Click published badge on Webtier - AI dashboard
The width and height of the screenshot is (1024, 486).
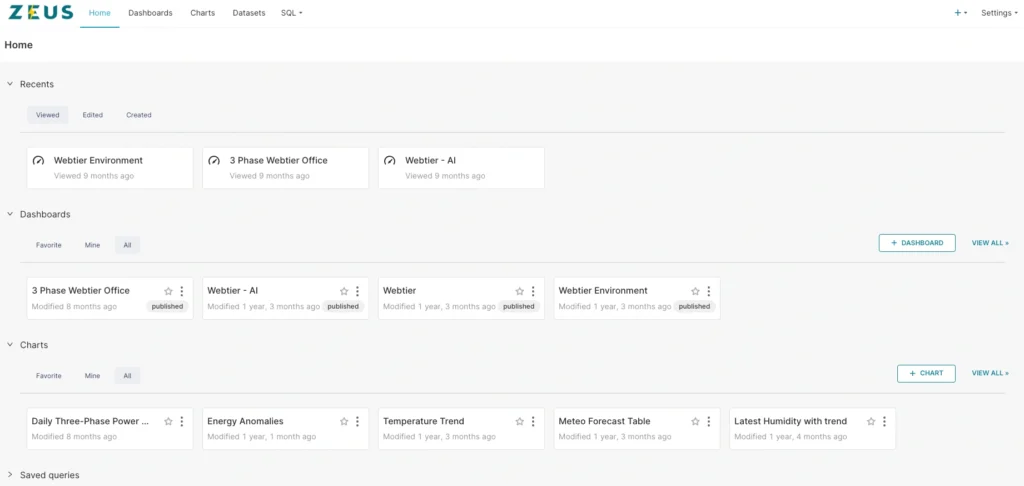coord(343,306)
